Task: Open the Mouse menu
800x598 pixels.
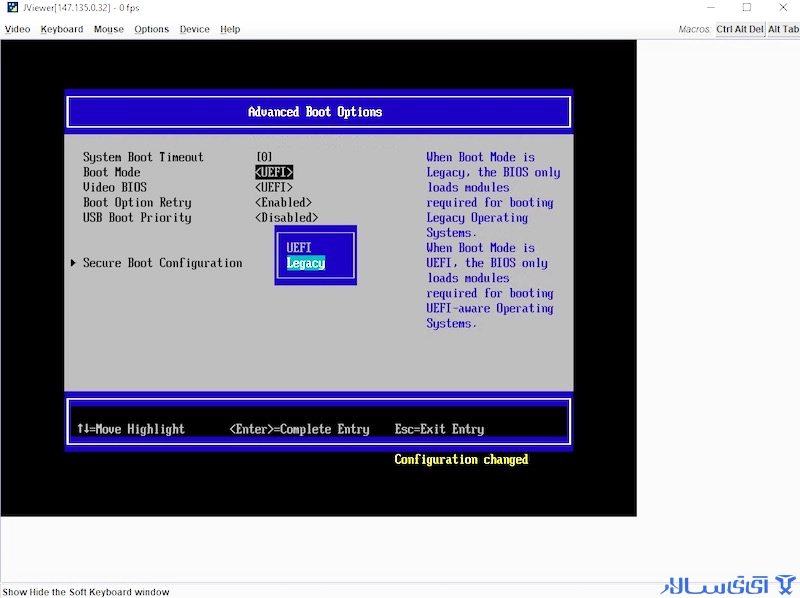Action: pos(109,29)
